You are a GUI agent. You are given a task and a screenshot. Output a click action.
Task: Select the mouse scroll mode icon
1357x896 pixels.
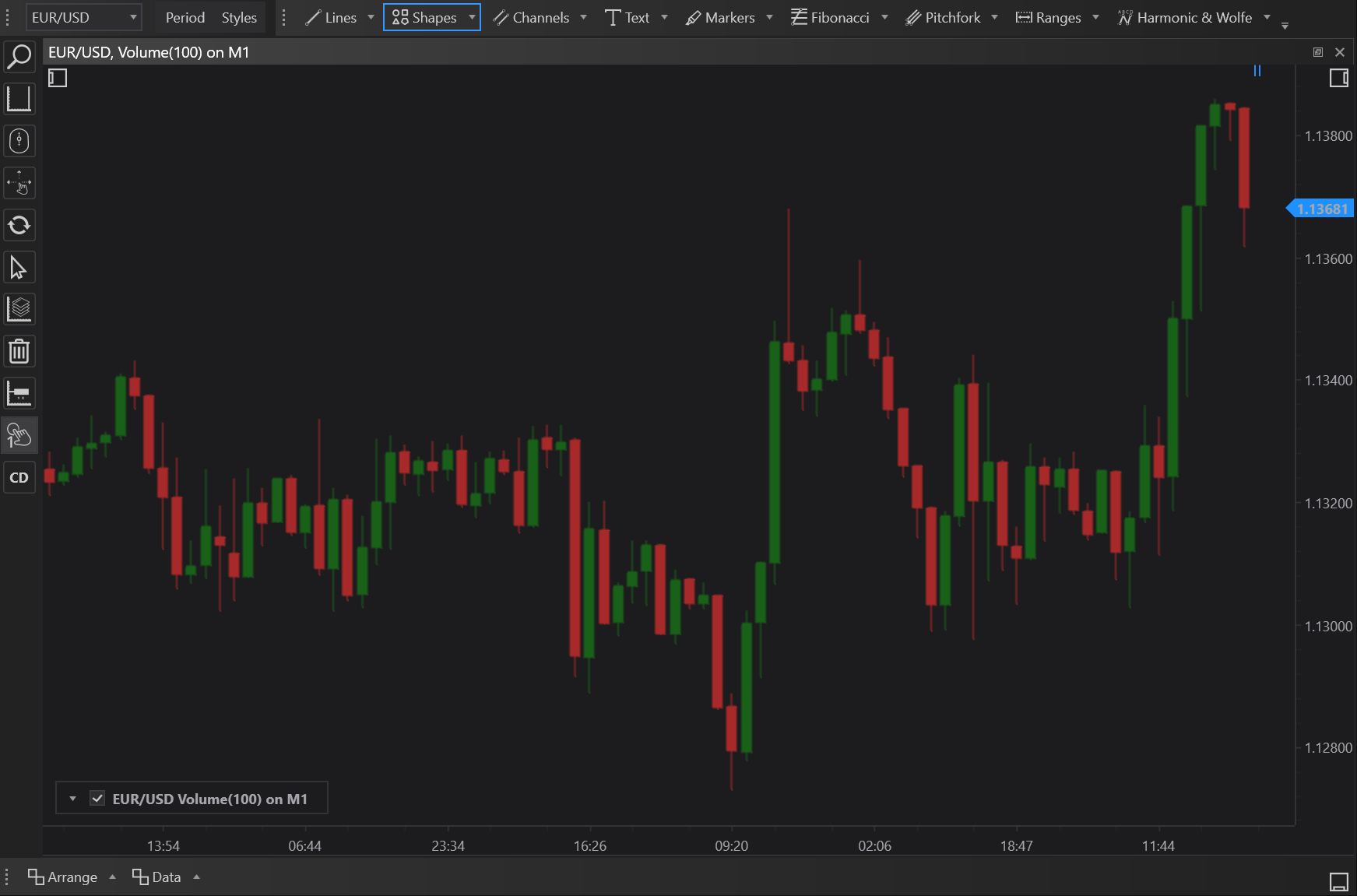point(19,141)
